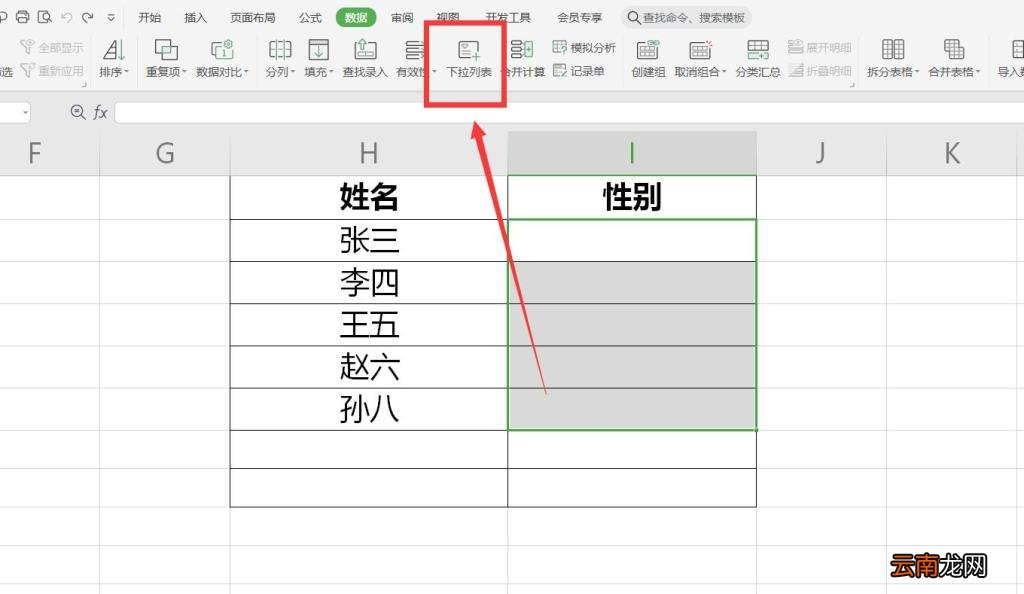Select the 姓名 header cell
The width and height of the screenshot is (1024, 594).
click(x=369, y=197)
